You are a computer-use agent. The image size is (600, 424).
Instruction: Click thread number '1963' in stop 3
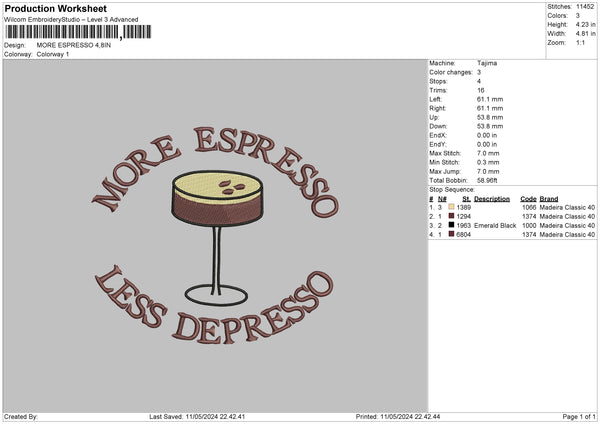click(463, 225)
